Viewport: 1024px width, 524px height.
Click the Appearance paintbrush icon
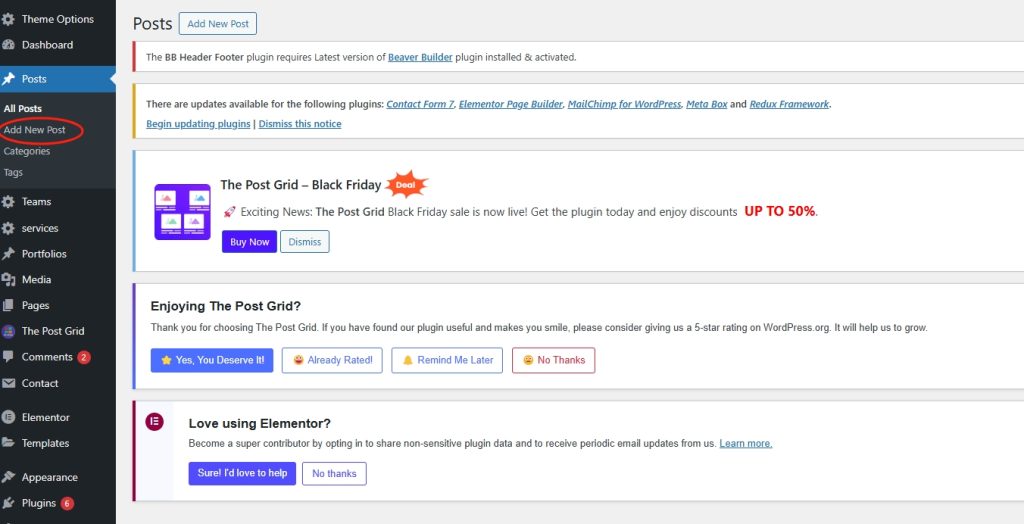9,477
